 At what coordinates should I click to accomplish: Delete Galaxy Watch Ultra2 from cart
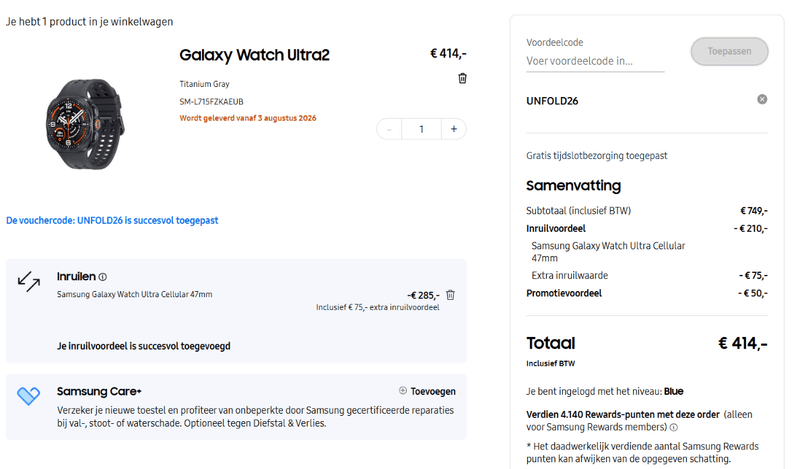click(x=462, y=78)
